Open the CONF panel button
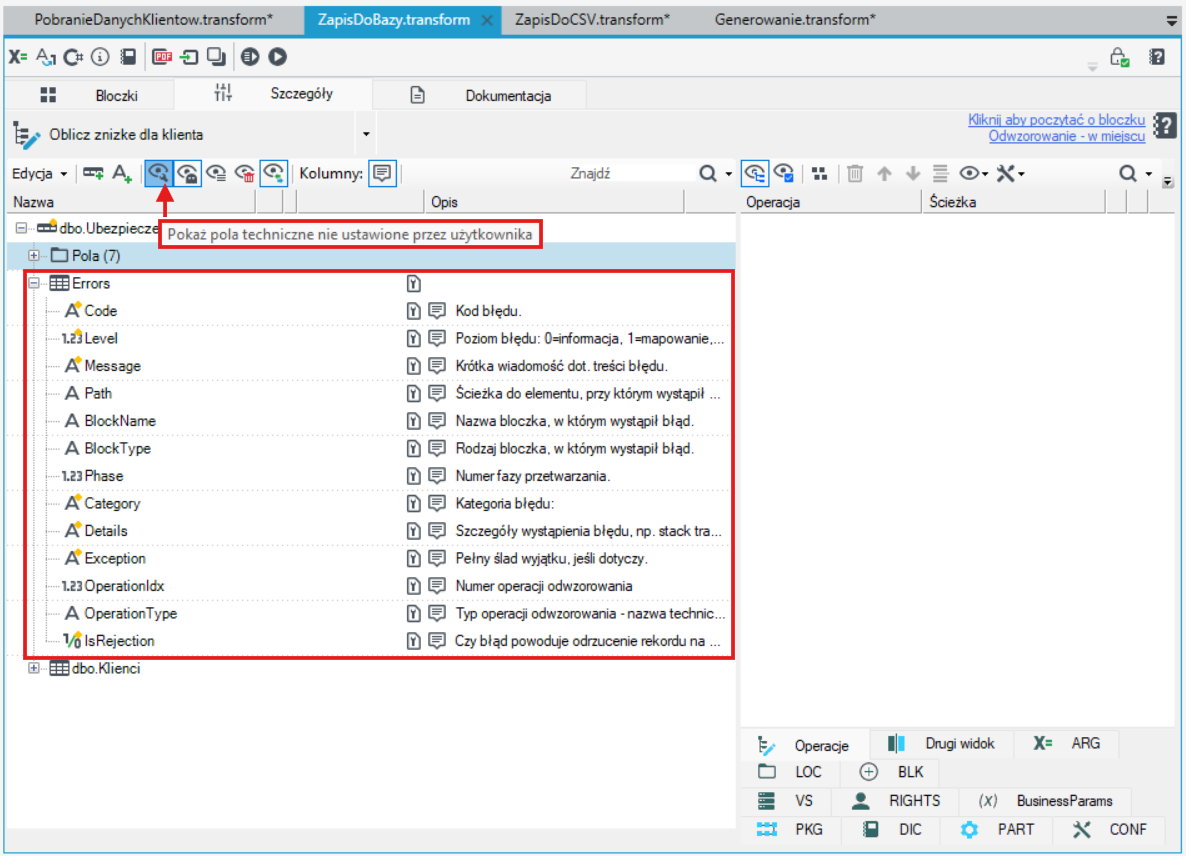Screen dimensions: 1186x856 point(1110,830)
